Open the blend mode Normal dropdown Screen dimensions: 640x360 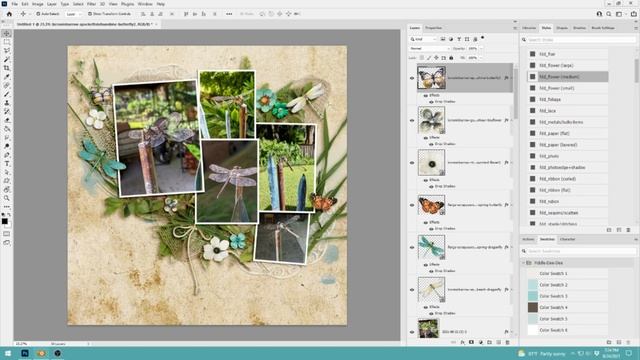point(429,49)
